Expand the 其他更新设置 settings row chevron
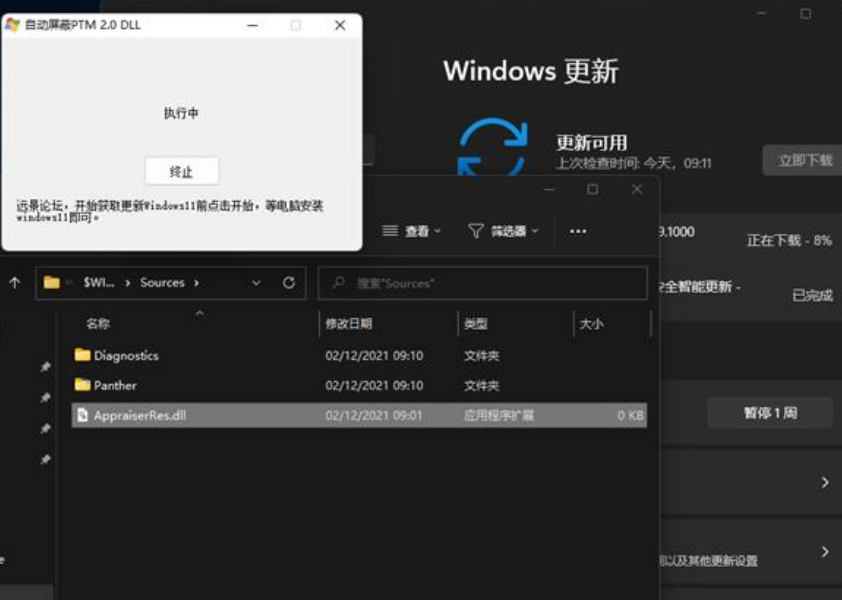The width and height of the screenshot is (842, 600). point(828,551)
